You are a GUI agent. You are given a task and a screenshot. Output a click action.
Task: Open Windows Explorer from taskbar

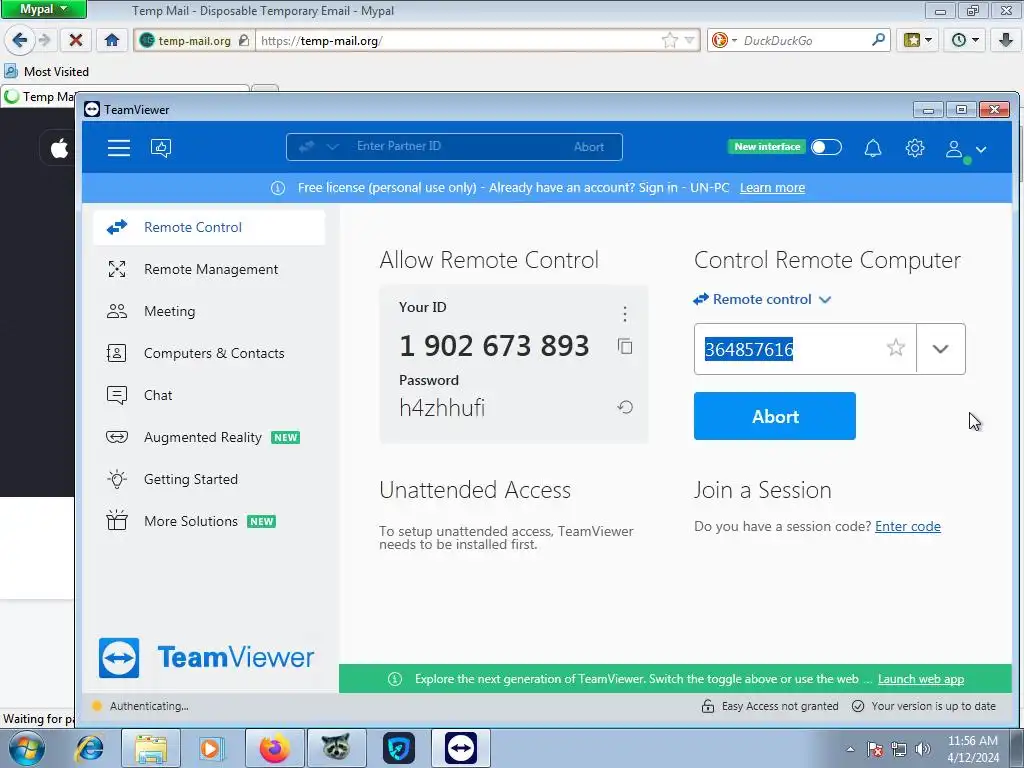click(151, 748)
